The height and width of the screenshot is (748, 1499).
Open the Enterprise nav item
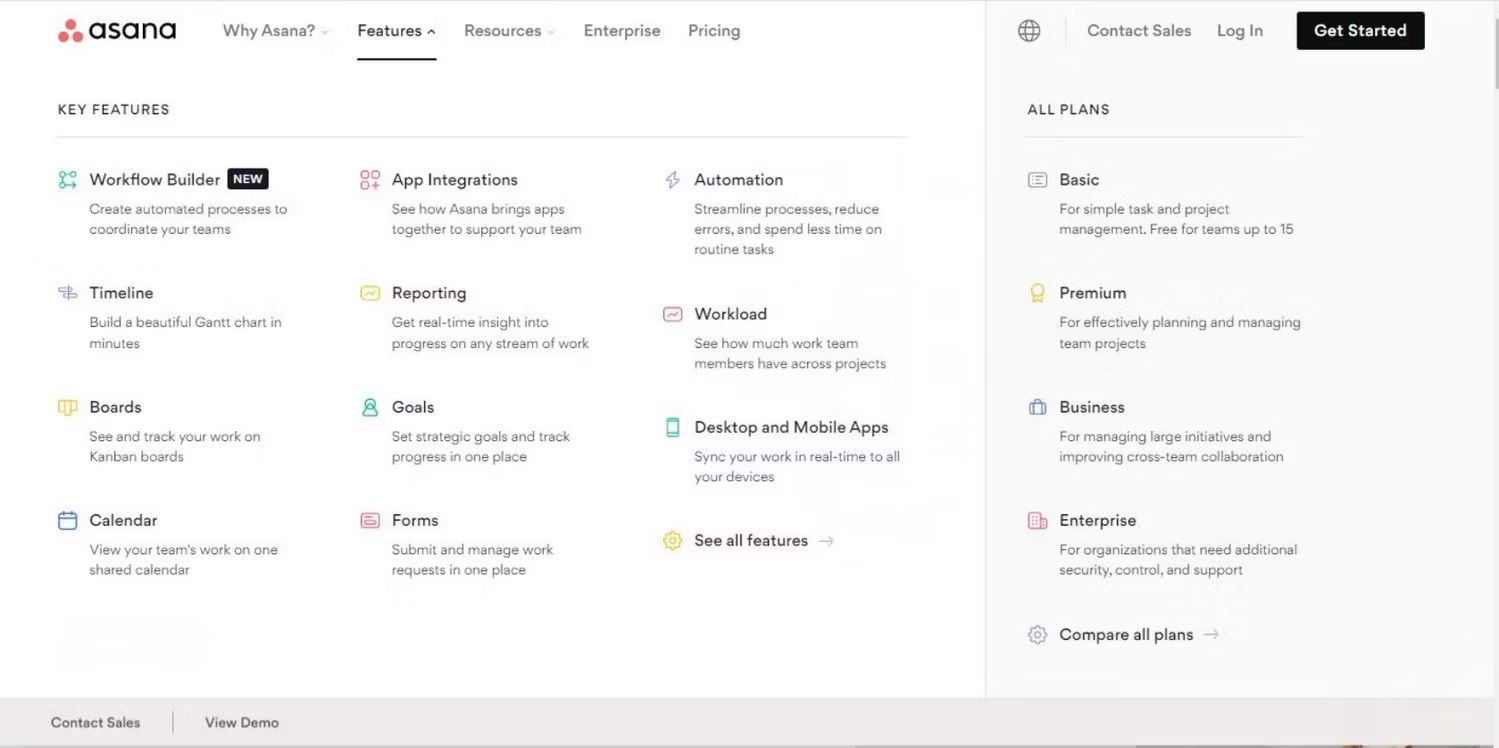pos(622,31)
